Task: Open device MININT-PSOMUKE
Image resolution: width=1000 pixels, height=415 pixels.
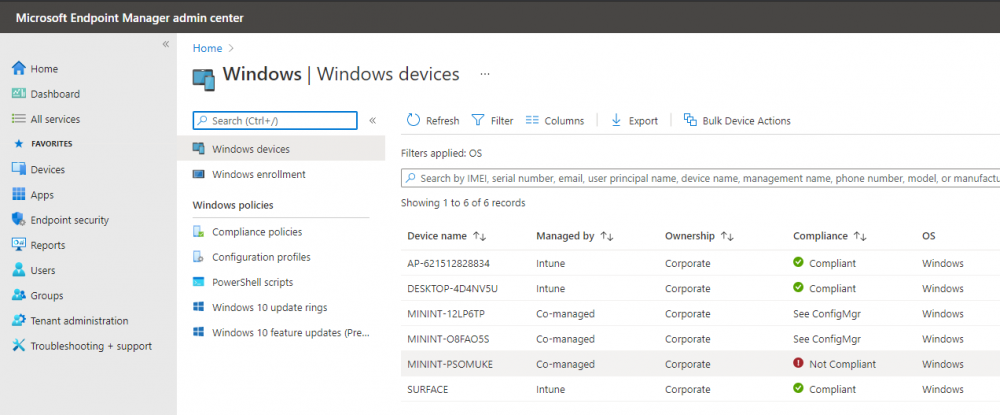Action: [450, 364]
